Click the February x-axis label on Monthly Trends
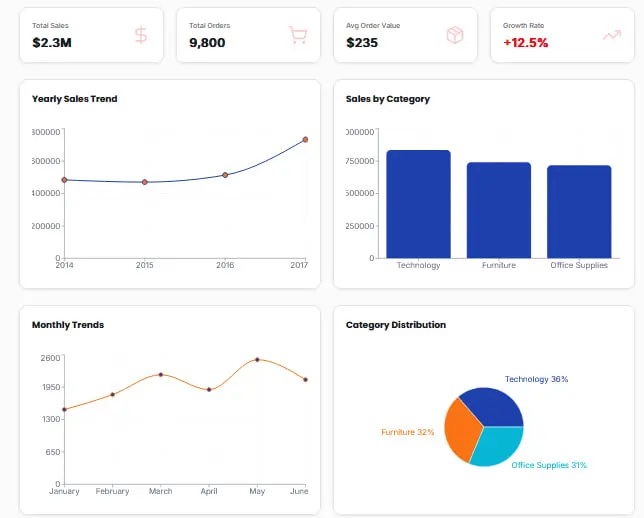 (113, 491)
